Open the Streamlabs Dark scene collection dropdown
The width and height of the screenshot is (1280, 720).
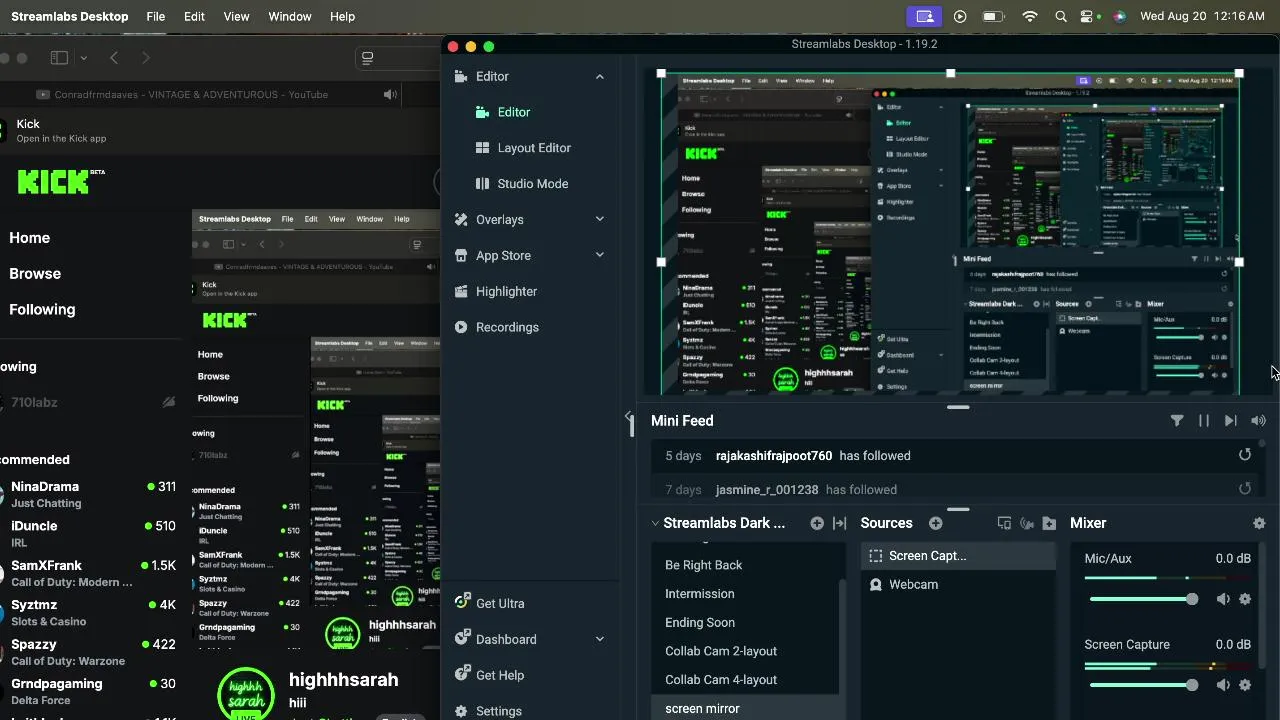(x=719, y=523)
